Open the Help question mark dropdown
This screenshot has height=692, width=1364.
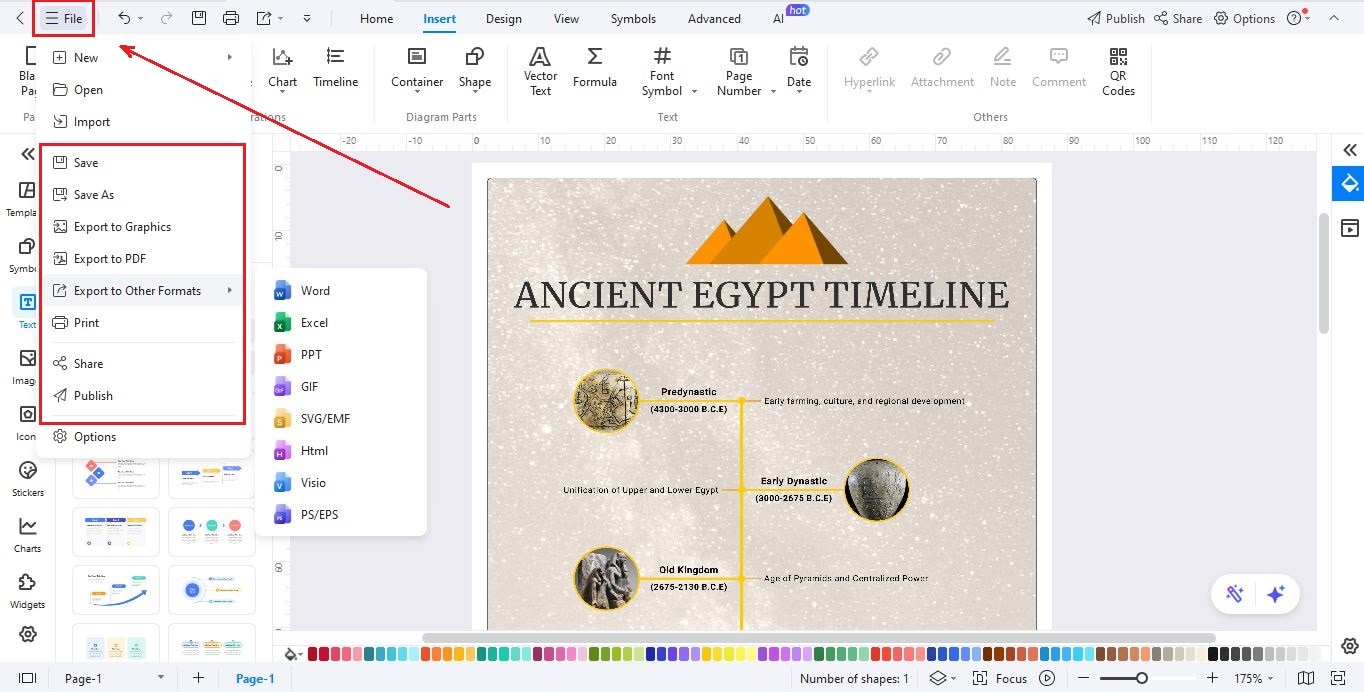tap(1297, 18)
